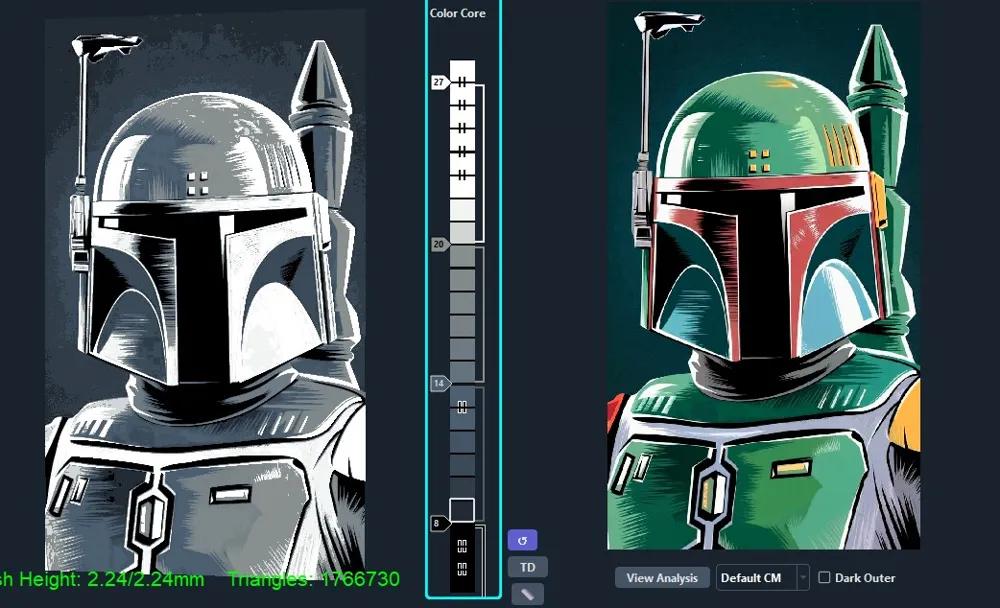Select the layer 27 slider handle
The width and height of the screenshot is (1000, 608).
click(x=439, y=82)
